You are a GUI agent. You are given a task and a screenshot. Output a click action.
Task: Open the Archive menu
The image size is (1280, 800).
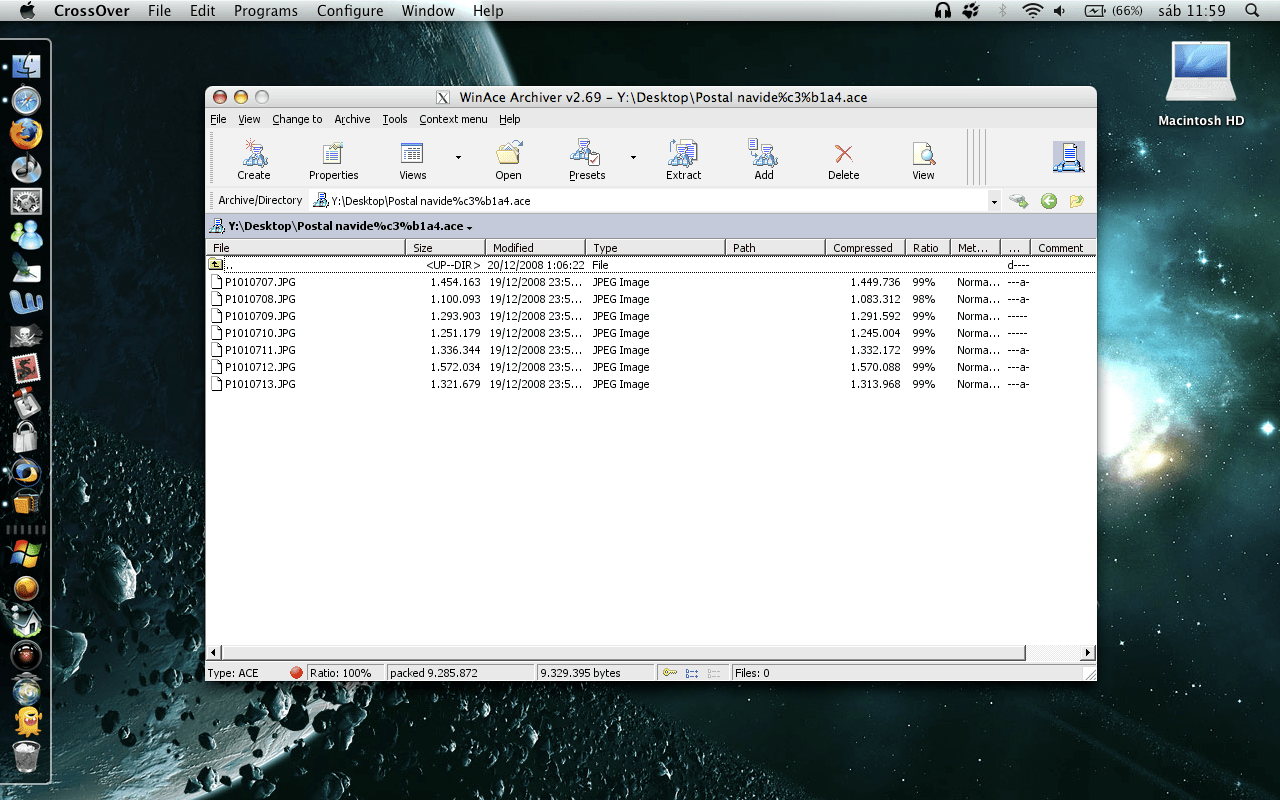(x=352, y=119)
